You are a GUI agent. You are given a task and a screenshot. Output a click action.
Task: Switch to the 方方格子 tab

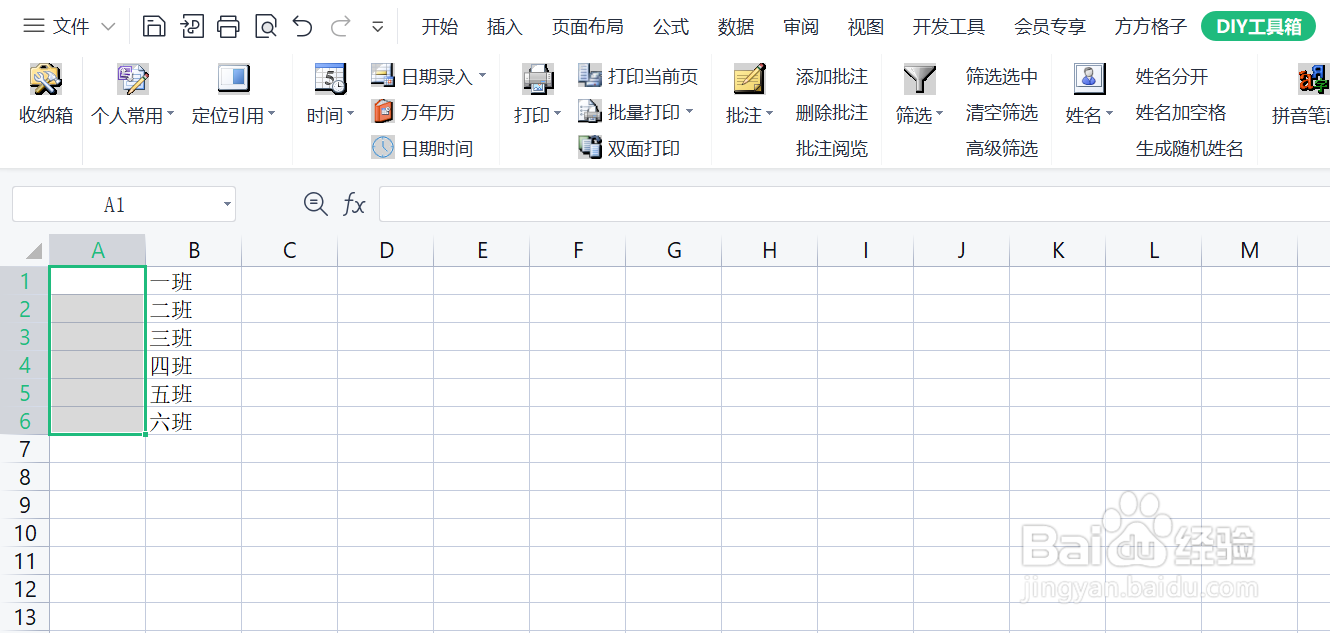click(x=1151, y=27)
